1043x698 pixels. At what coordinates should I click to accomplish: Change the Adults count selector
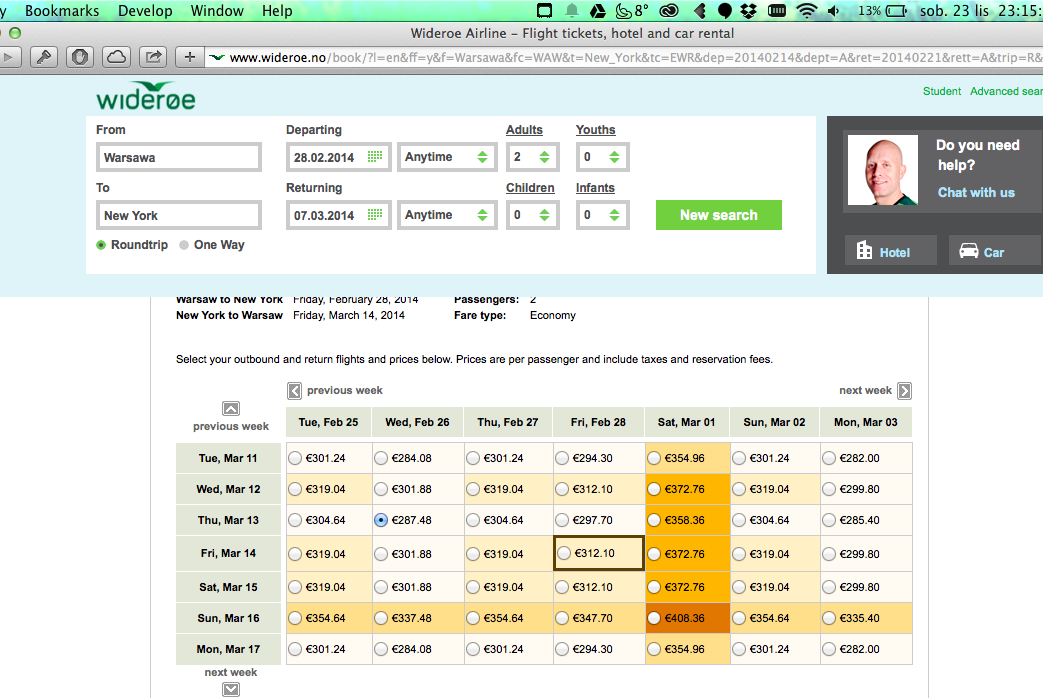(532, 157)
